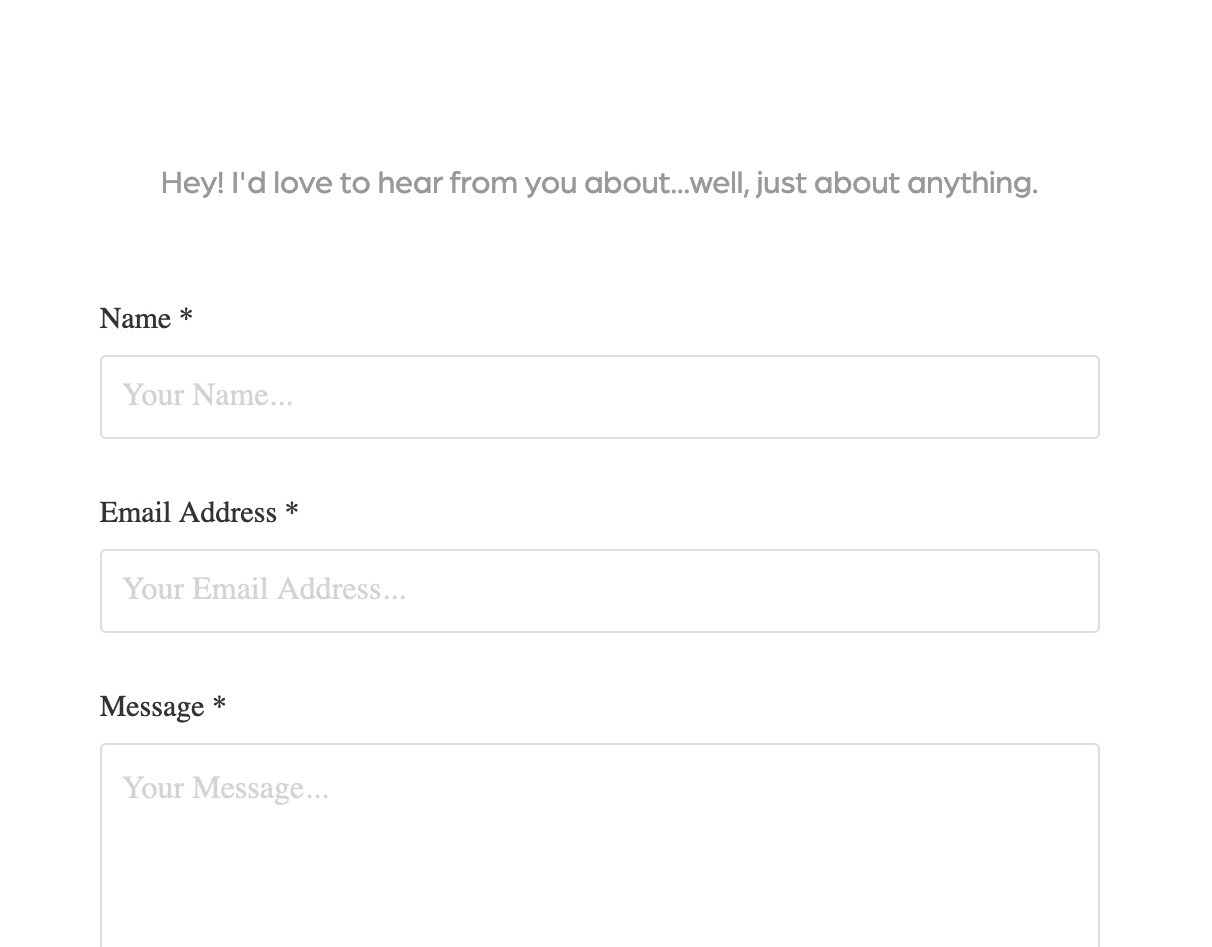Click the empty lower area of Message box
The width and height of the screenshot is (1212, 947).
[x=600, y=910]
